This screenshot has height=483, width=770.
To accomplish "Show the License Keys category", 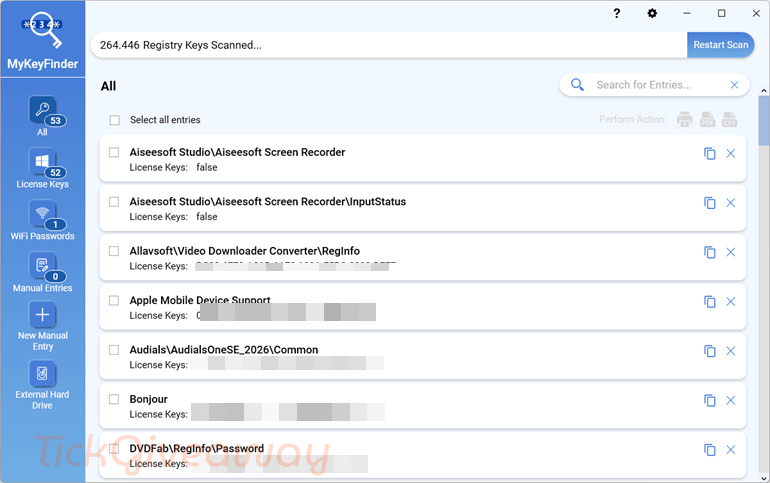I will (43, 168).
